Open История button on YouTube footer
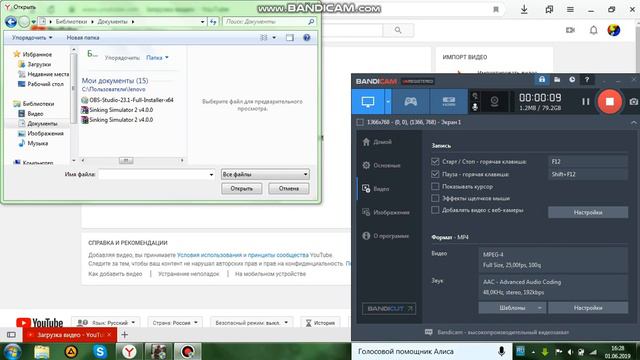 tap(320, 322)
